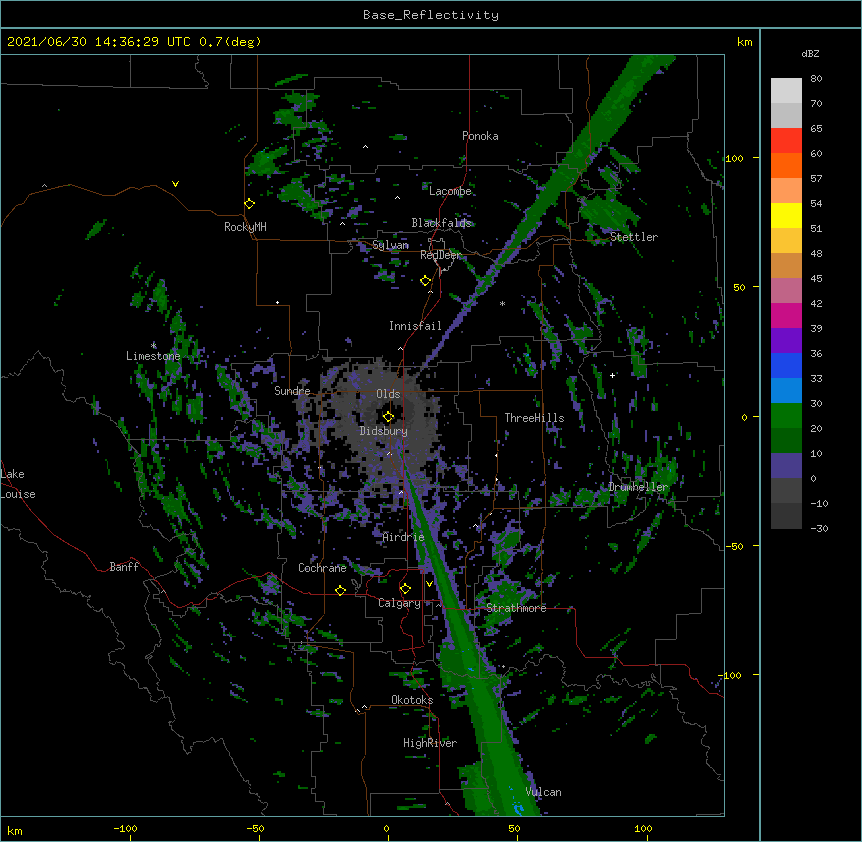862x842 pixels.
Task: Click the Okotoks city label
Action: point(412,700)
